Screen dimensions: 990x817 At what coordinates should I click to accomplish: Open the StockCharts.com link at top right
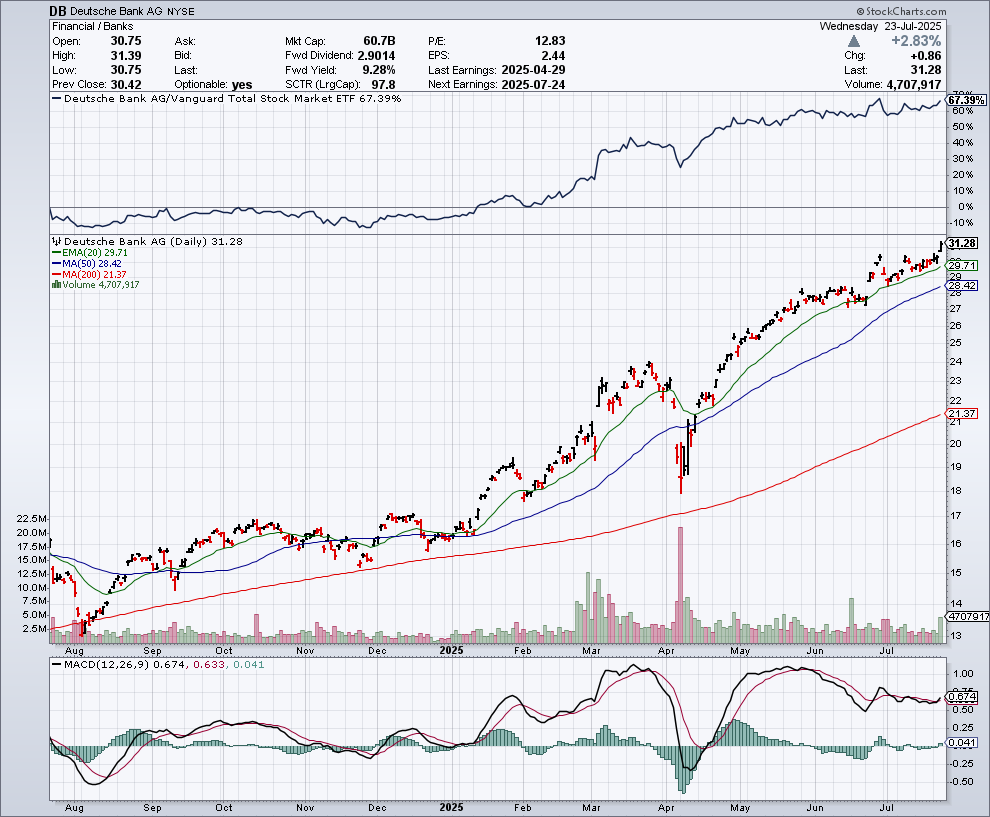pyautogui.click(x=902, y=11)
